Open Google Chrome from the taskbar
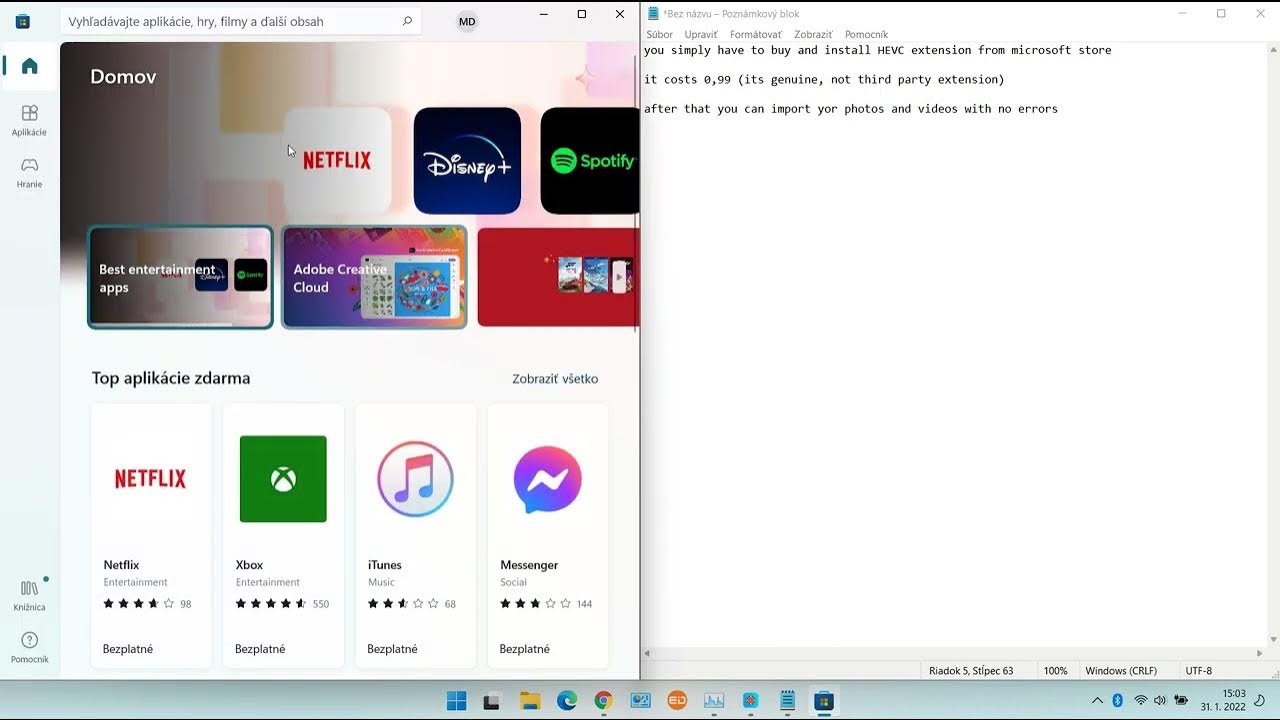1280x720 pixels. 603,701
